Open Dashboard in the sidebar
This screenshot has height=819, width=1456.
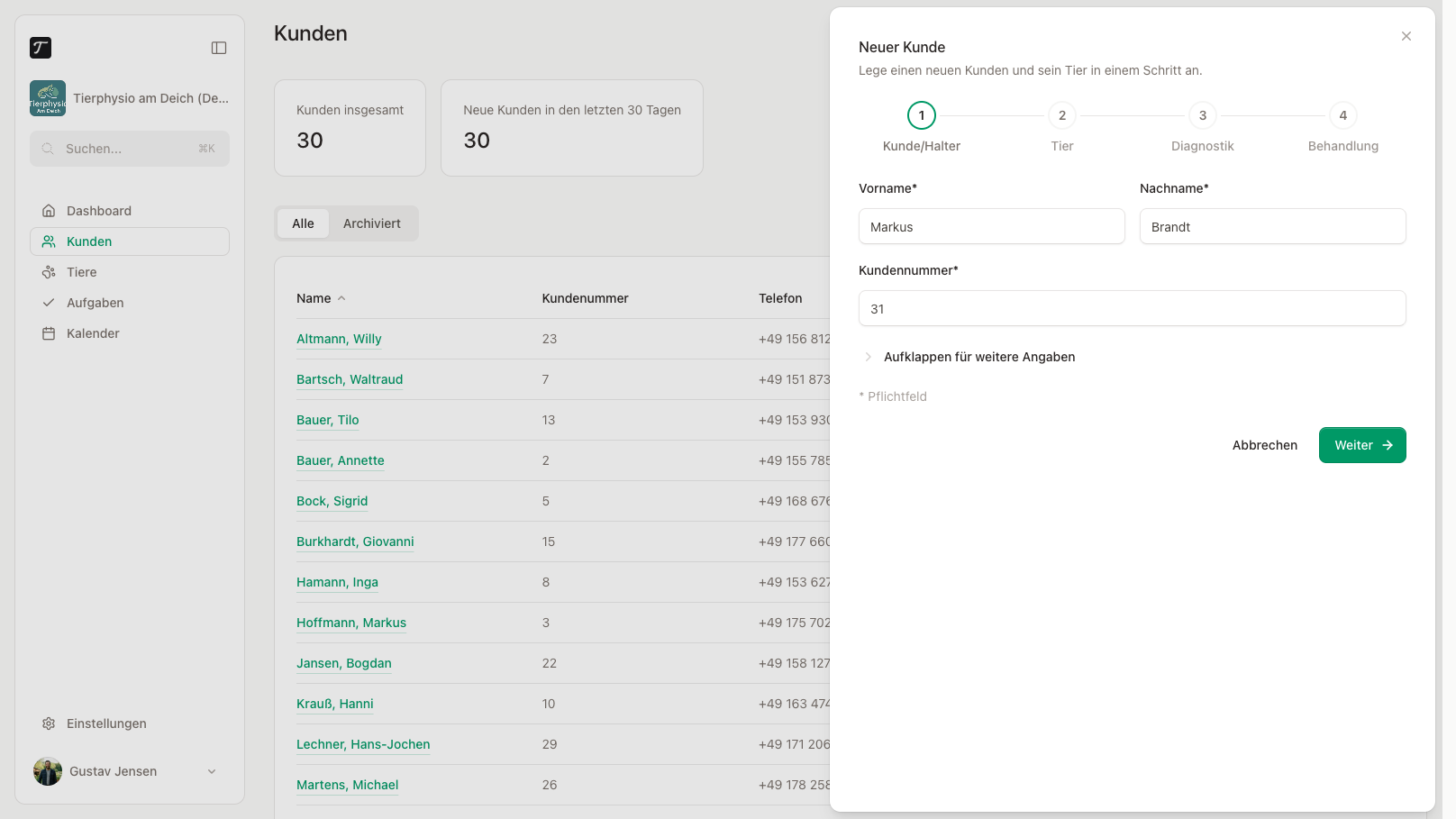tap(130, 211)
